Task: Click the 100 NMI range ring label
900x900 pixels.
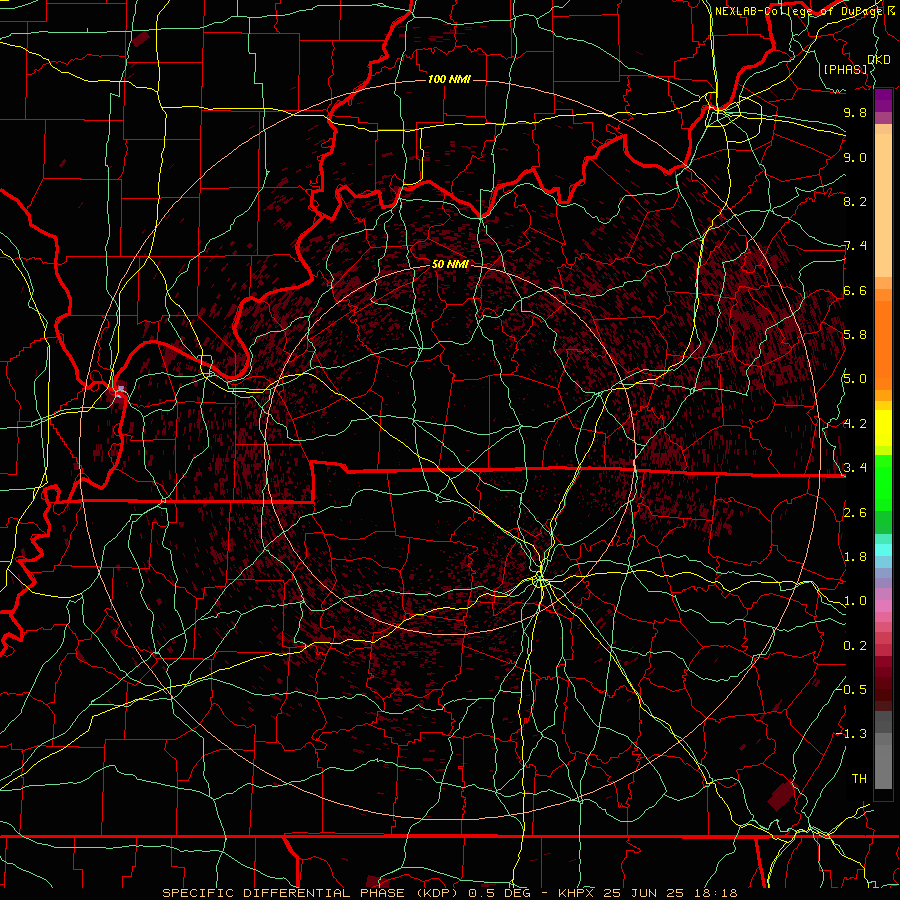Action: tap(449, 79)
